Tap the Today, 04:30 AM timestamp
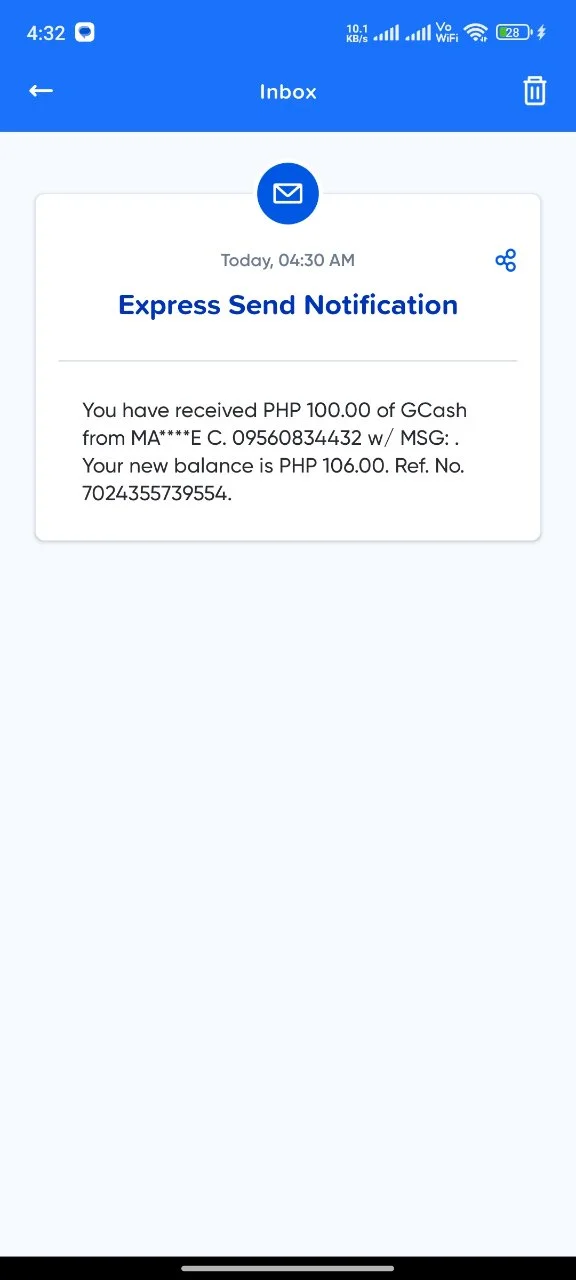 coord(288,261)
